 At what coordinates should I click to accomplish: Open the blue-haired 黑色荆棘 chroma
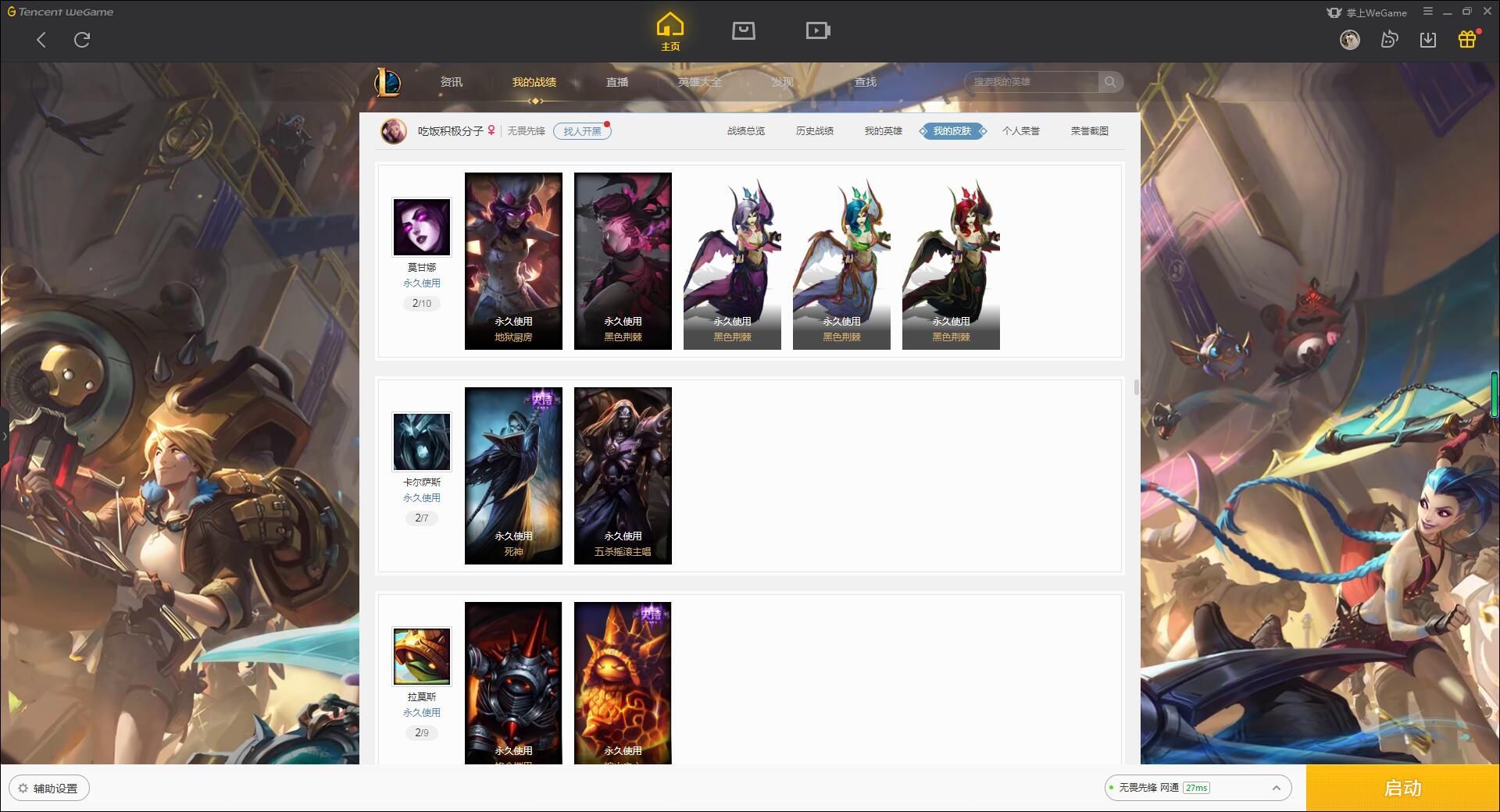[x=841, y=261]
